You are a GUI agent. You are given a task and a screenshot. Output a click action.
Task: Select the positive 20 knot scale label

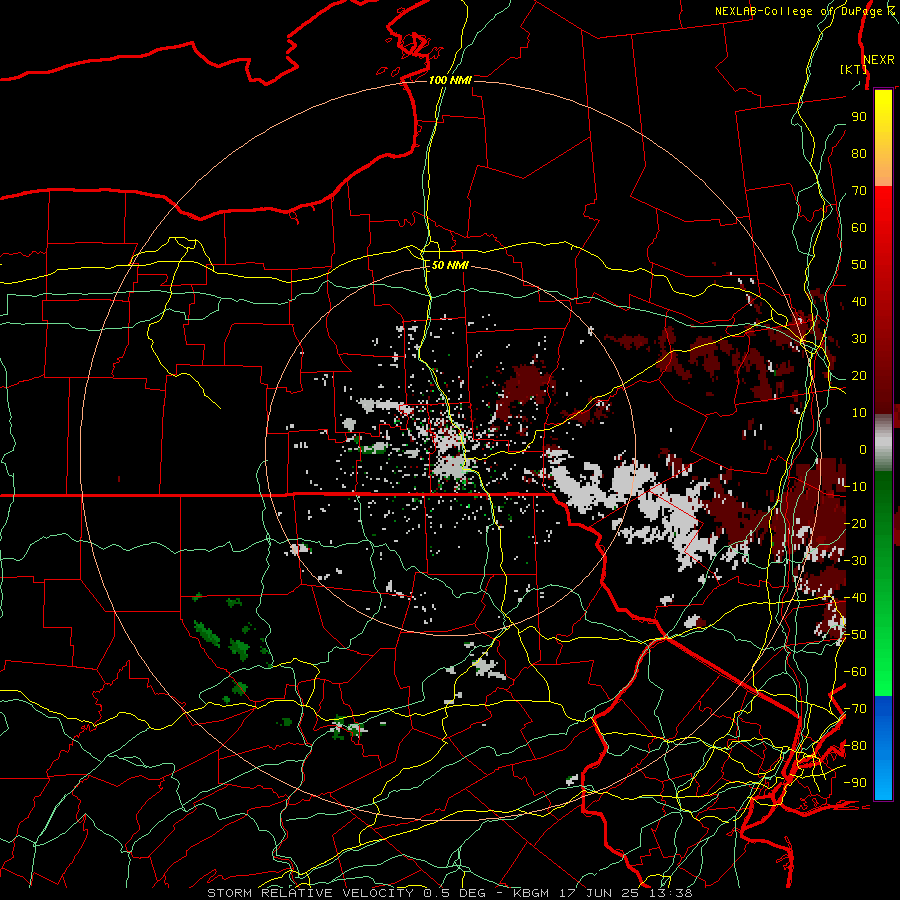pos(859,375)
